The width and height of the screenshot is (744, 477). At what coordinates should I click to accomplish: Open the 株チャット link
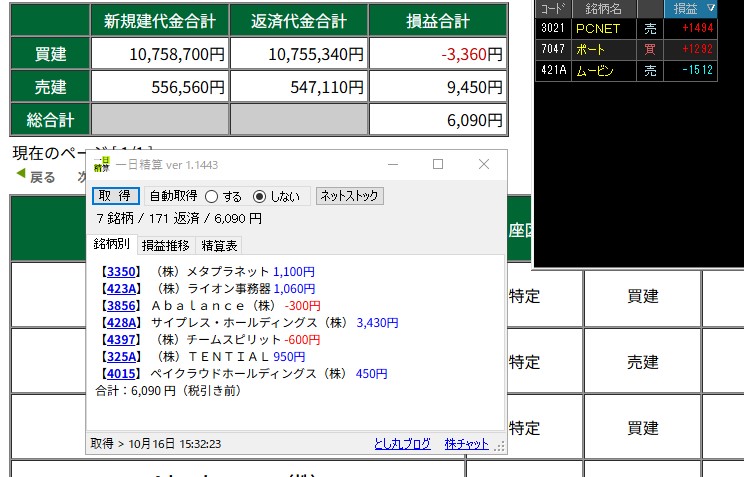point(466,443)
